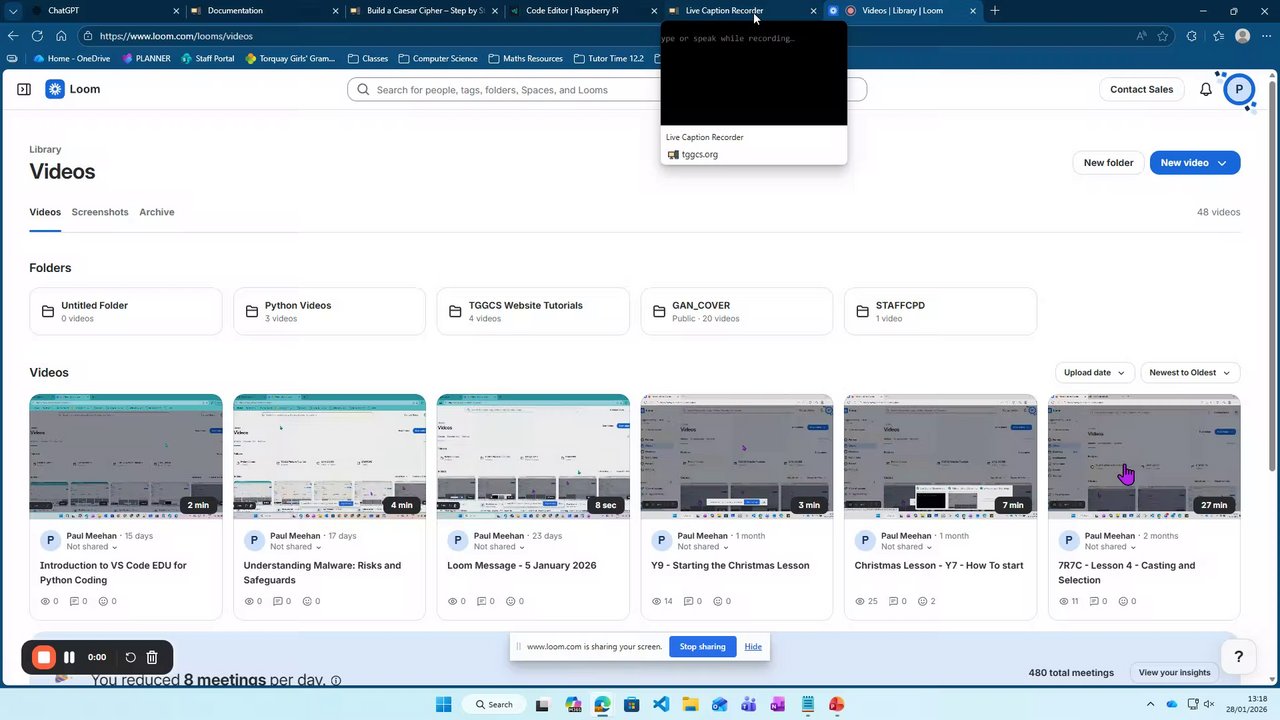The width and height of the screenshot is (1280, 720).
Task: Open File Explorer from taskbar
Action: point(690,704)
